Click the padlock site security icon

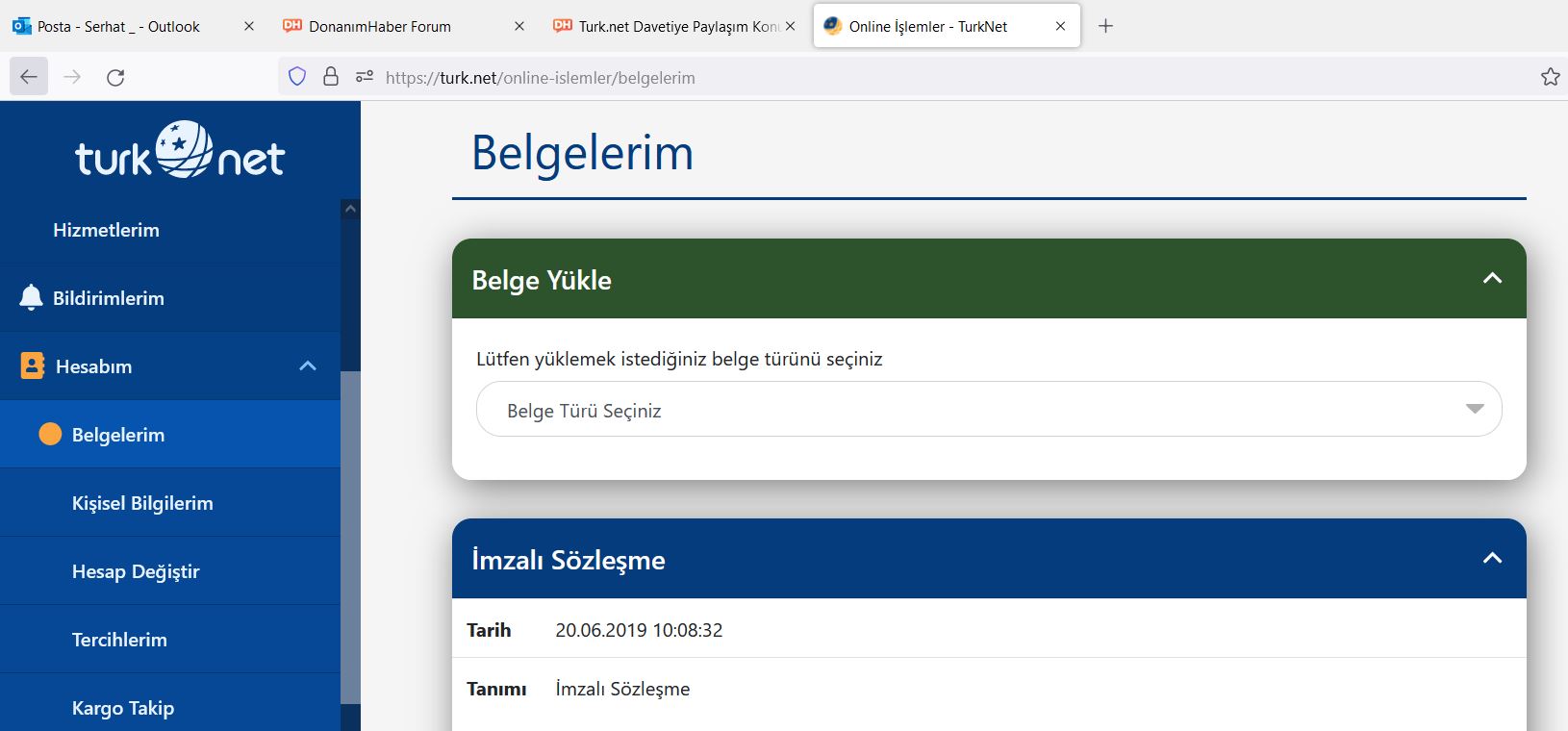(x=331, y=77)
